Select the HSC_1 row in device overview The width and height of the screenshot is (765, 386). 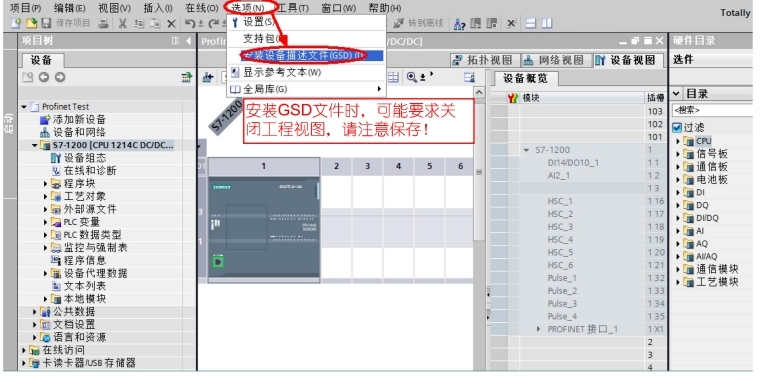click(x=579, y=201)
